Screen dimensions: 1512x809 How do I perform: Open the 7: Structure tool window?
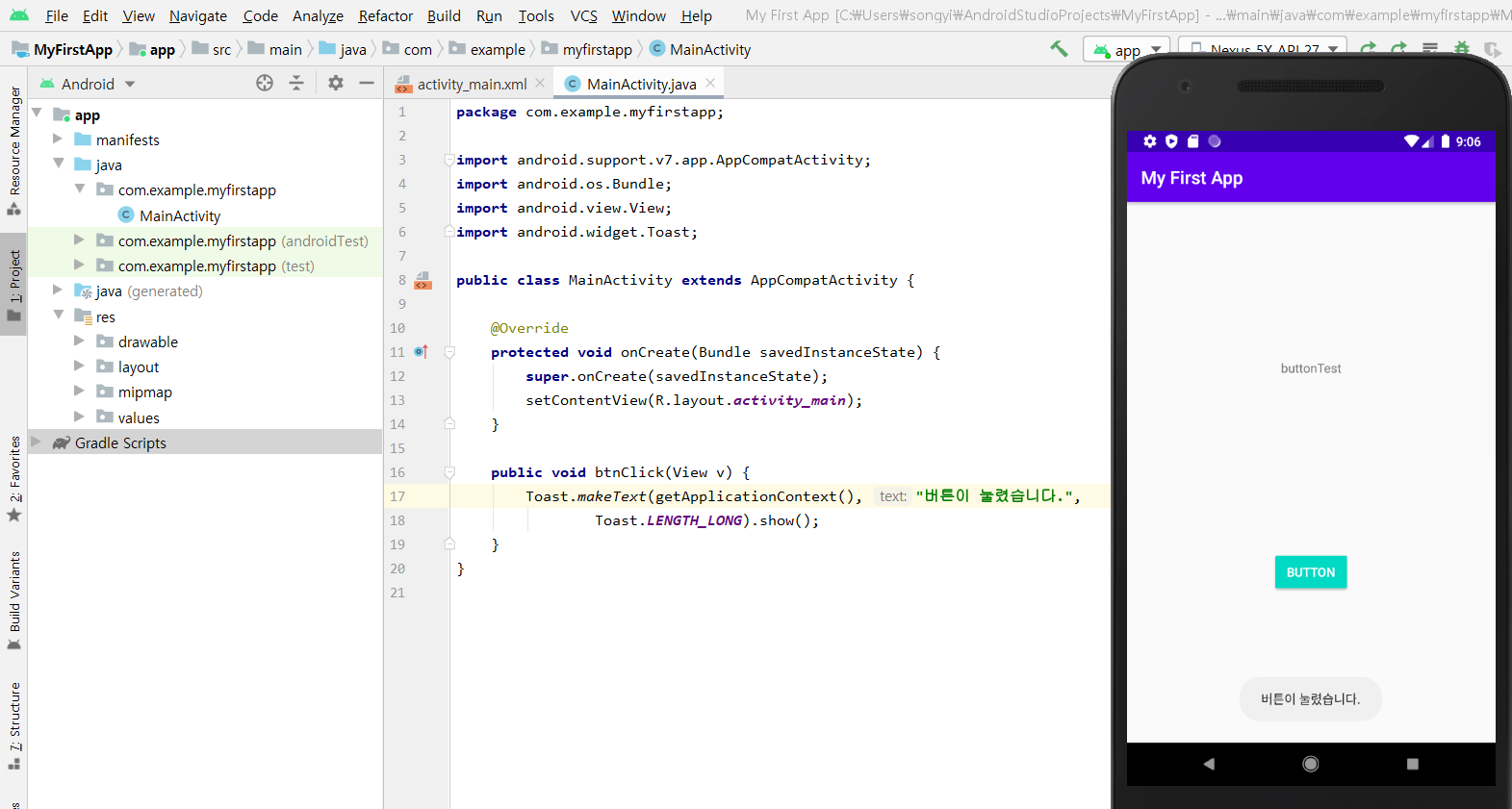pos(13,725)
